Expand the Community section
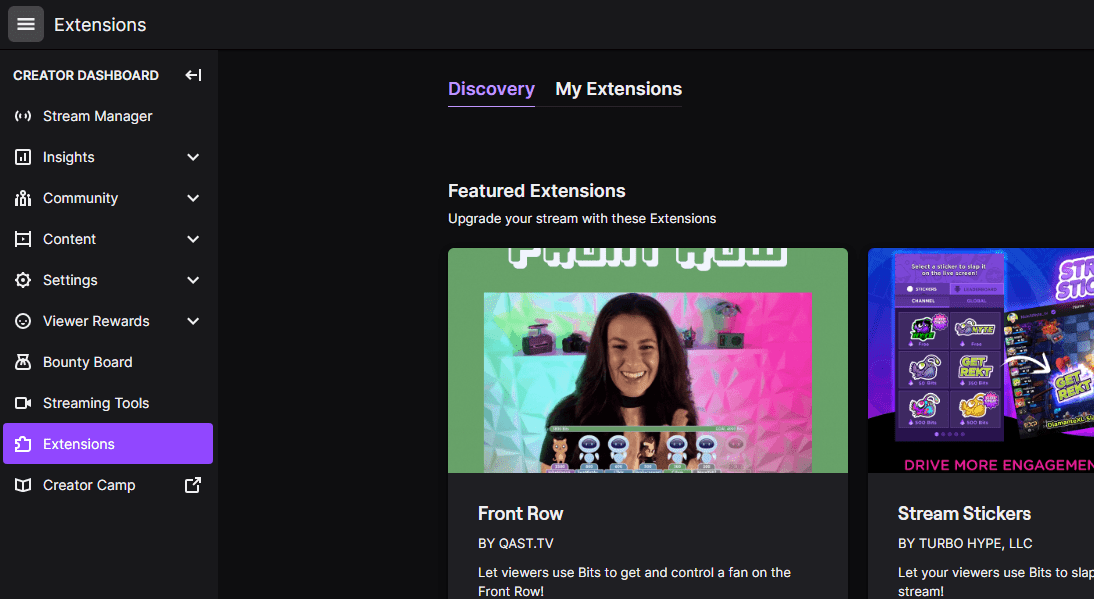The height and width of the screenshot is (599, 1094). coord(192,198)
